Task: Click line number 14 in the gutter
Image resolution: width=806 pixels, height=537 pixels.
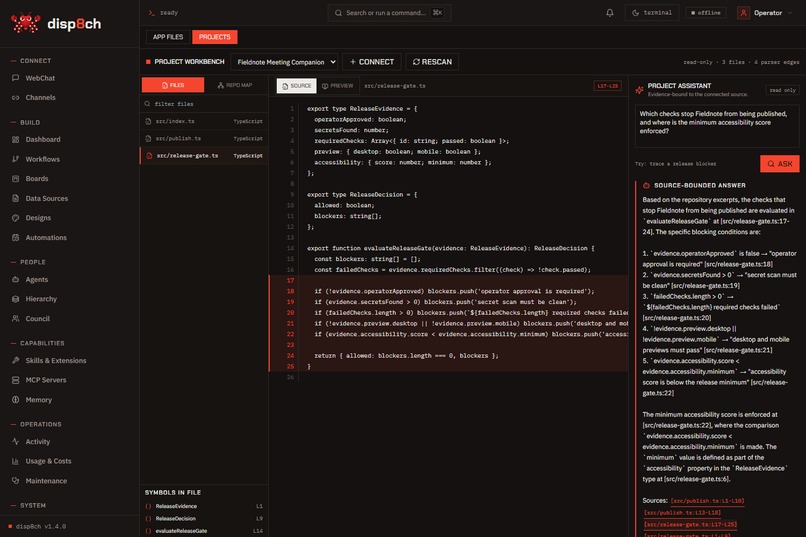Action: [x=290, y=249]
